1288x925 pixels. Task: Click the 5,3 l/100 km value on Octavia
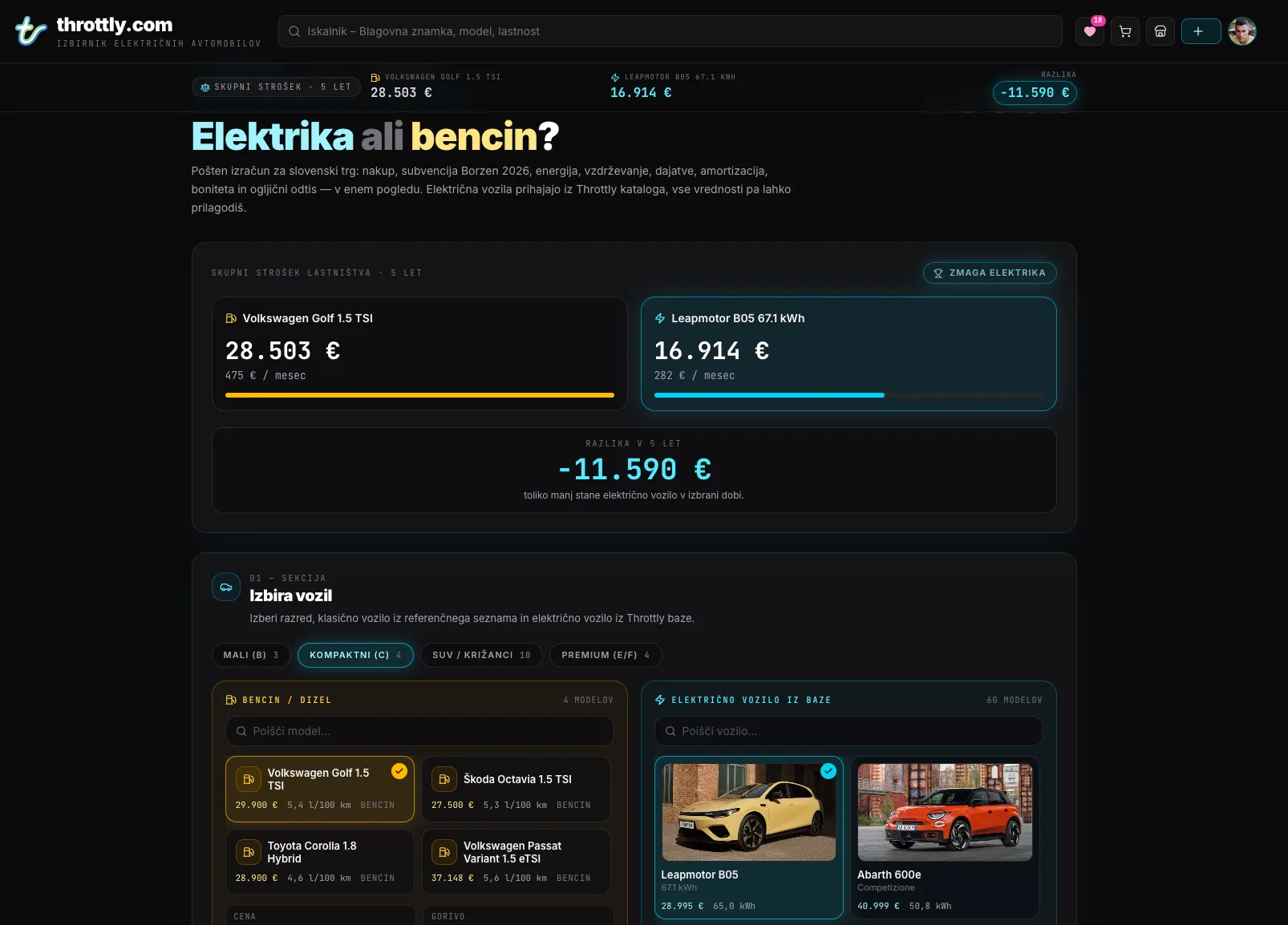(x=515, y=806)
